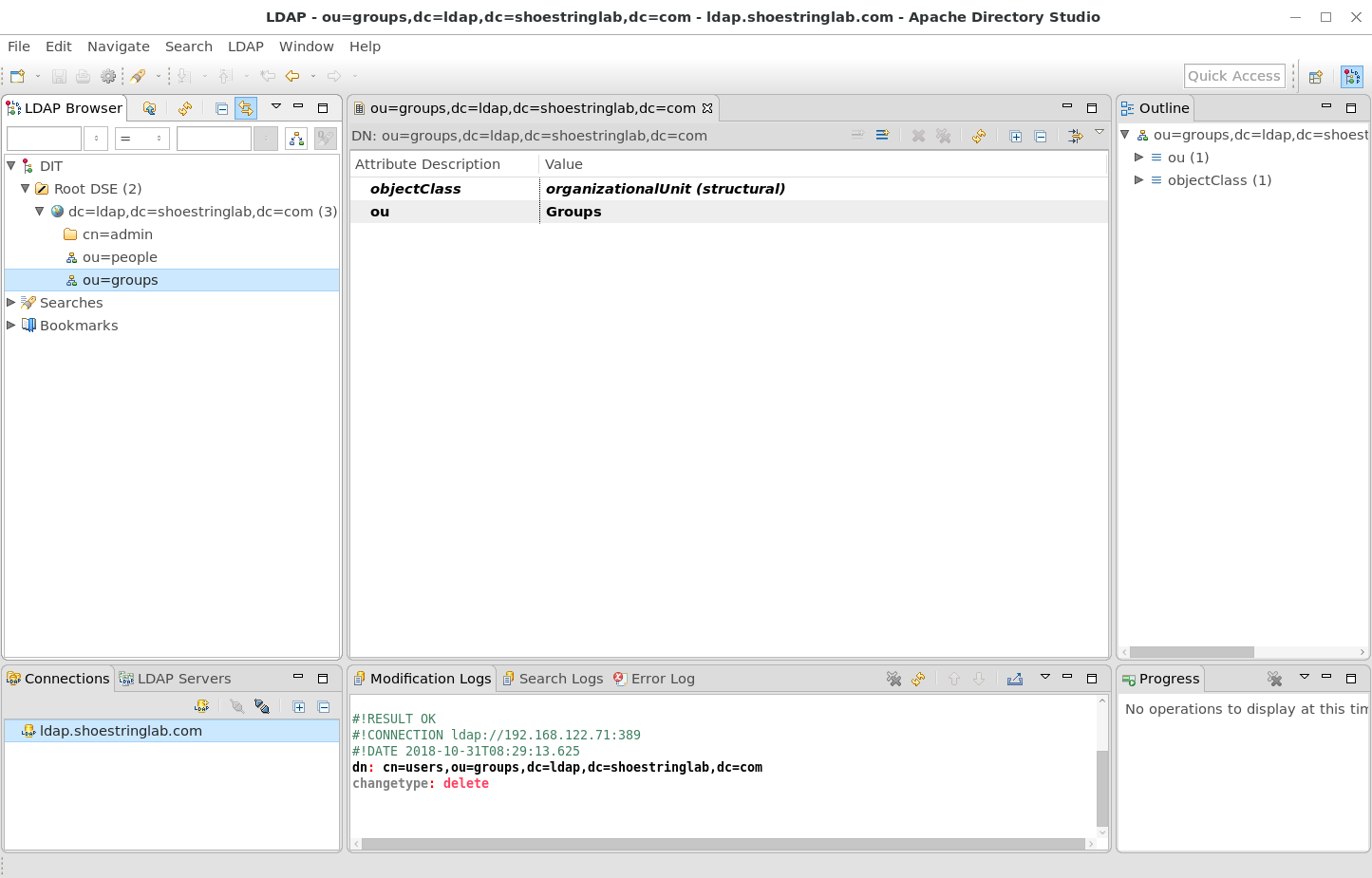The width and height of the screenshot is (1372, 878).
Task: Open the entry editor view menu triangle
Action: click(x=1099, y=132)
